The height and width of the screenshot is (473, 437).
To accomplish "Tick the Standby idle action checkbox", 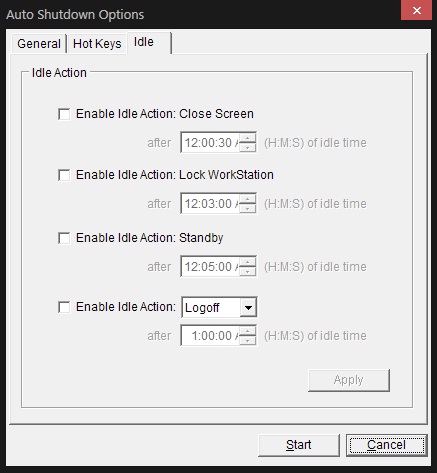I will tap(64, 238).
